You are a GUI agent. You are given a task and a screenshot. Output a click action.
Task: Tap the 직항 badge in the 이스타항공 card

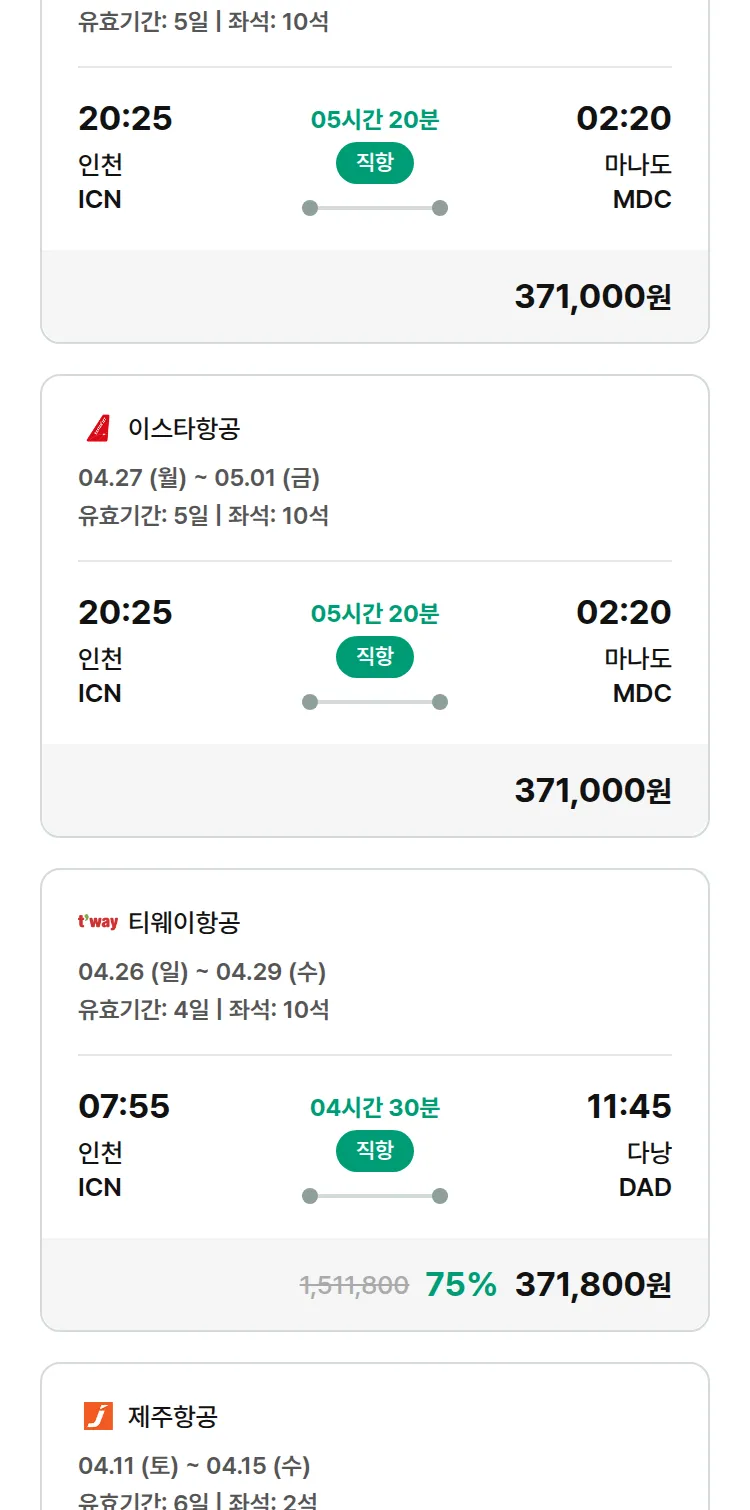click(x=375, y=657)
